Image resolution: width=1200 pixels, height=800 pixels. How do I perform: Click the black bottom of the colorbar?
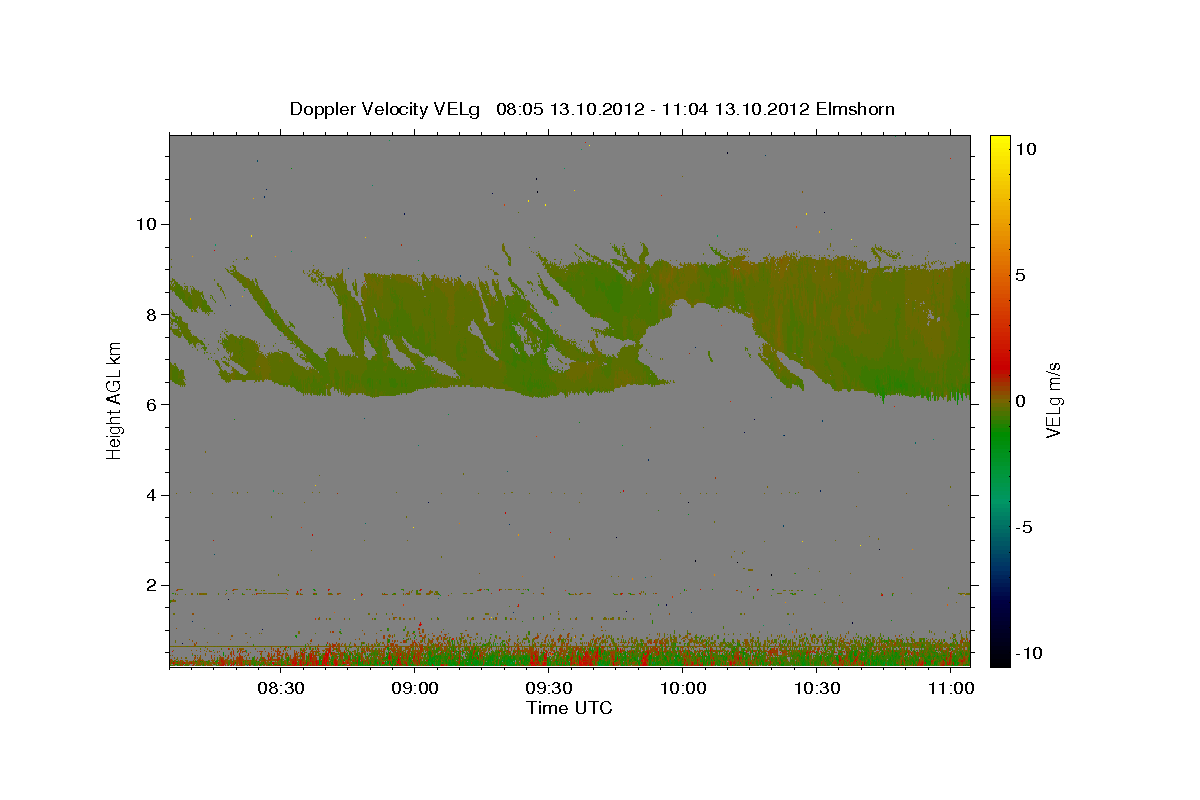pos(999,655)
